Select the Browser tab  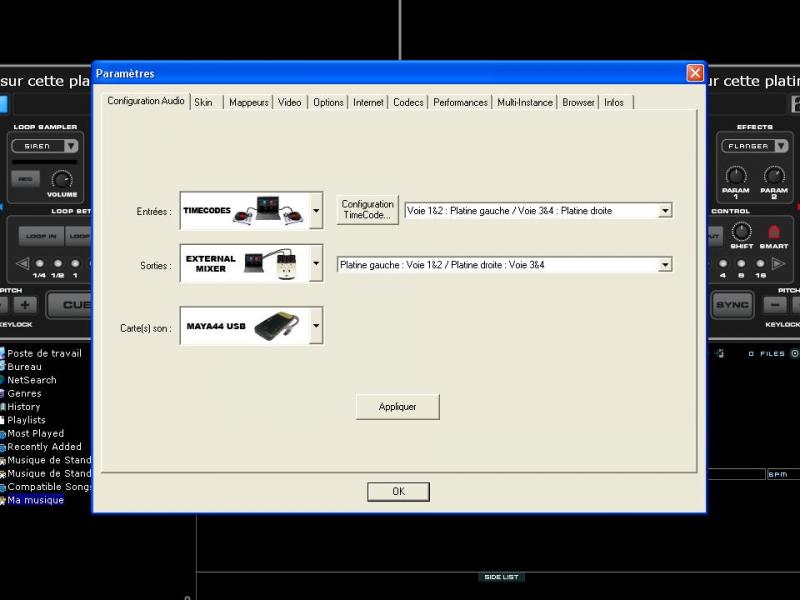(x=578, y=102)
